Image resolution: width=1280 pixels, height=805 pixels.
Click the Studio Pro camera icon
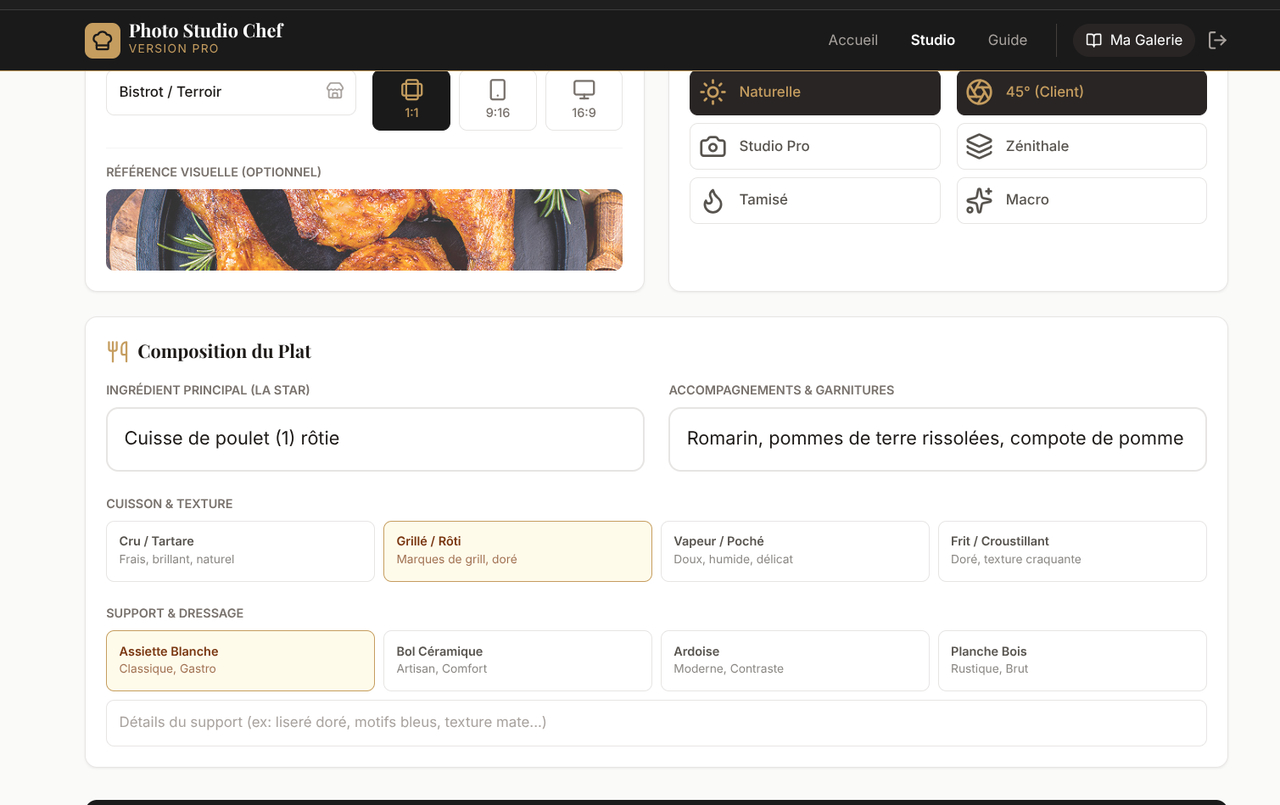[712, 146]
